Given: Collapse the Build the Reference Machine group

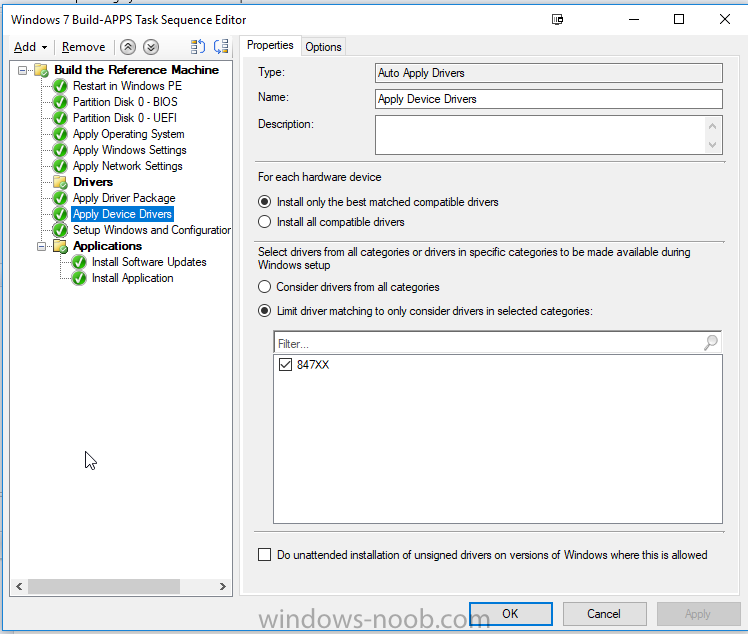Looking at the screenshot, I should point(22,70).
